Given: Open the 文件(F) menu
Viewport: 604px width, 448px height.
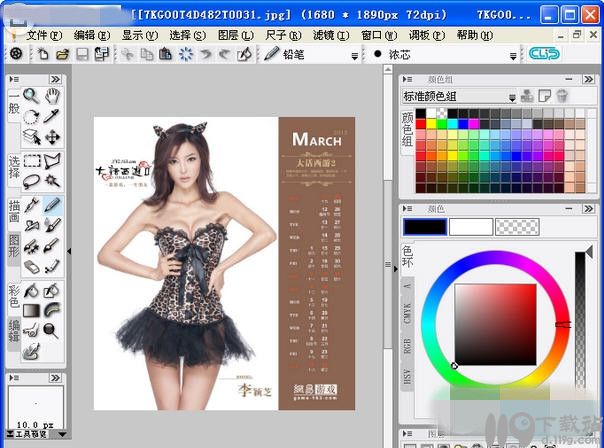Looking at the screenshot, I should tap(44, 35).
